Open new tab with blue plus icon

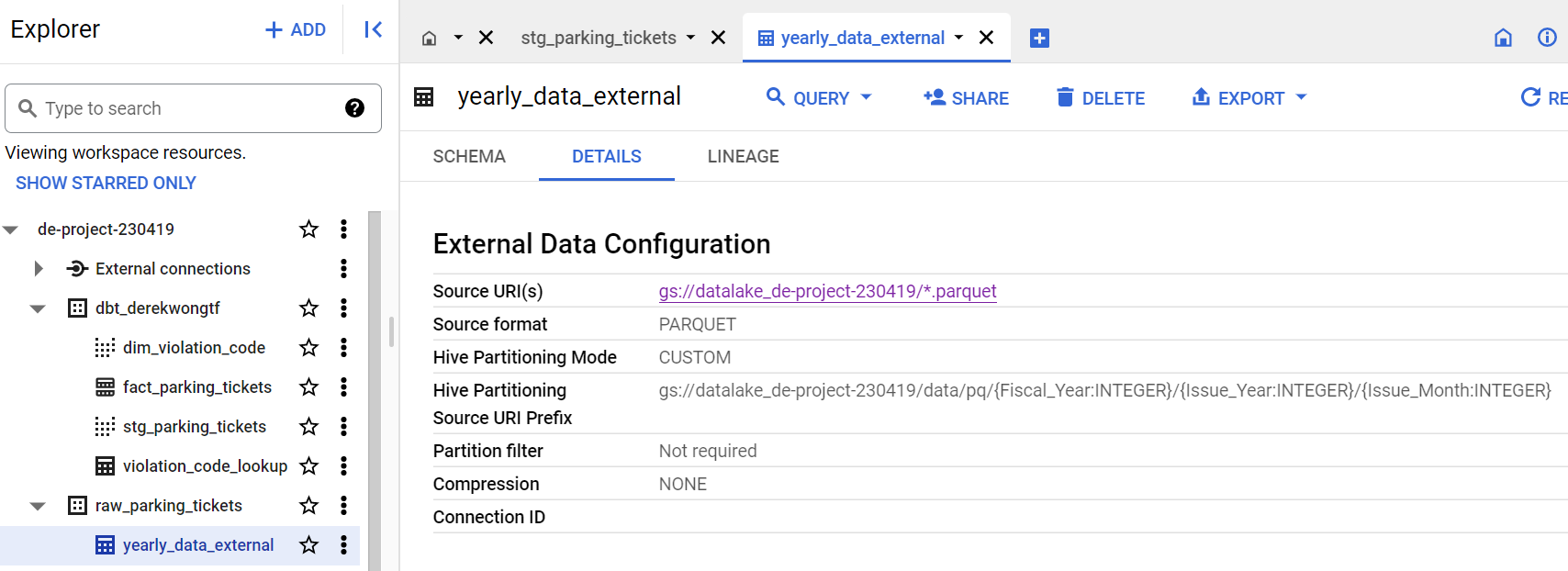click(1039, 38)
